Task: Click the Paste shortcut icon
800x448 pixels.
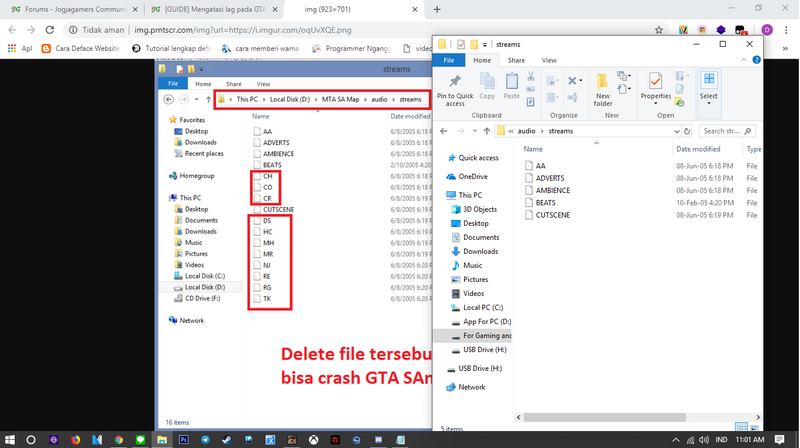Action: pos(531,102)
